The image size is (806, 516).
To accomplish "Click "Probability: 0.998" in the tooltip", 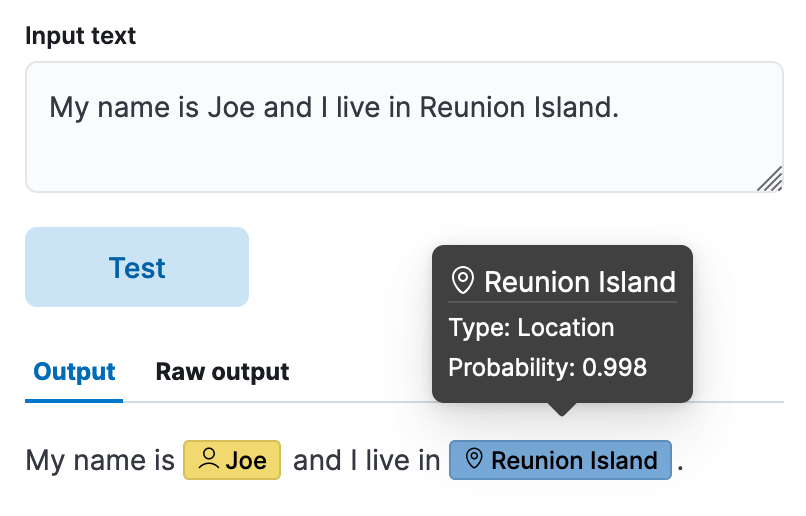I will (x=547, y=367).
